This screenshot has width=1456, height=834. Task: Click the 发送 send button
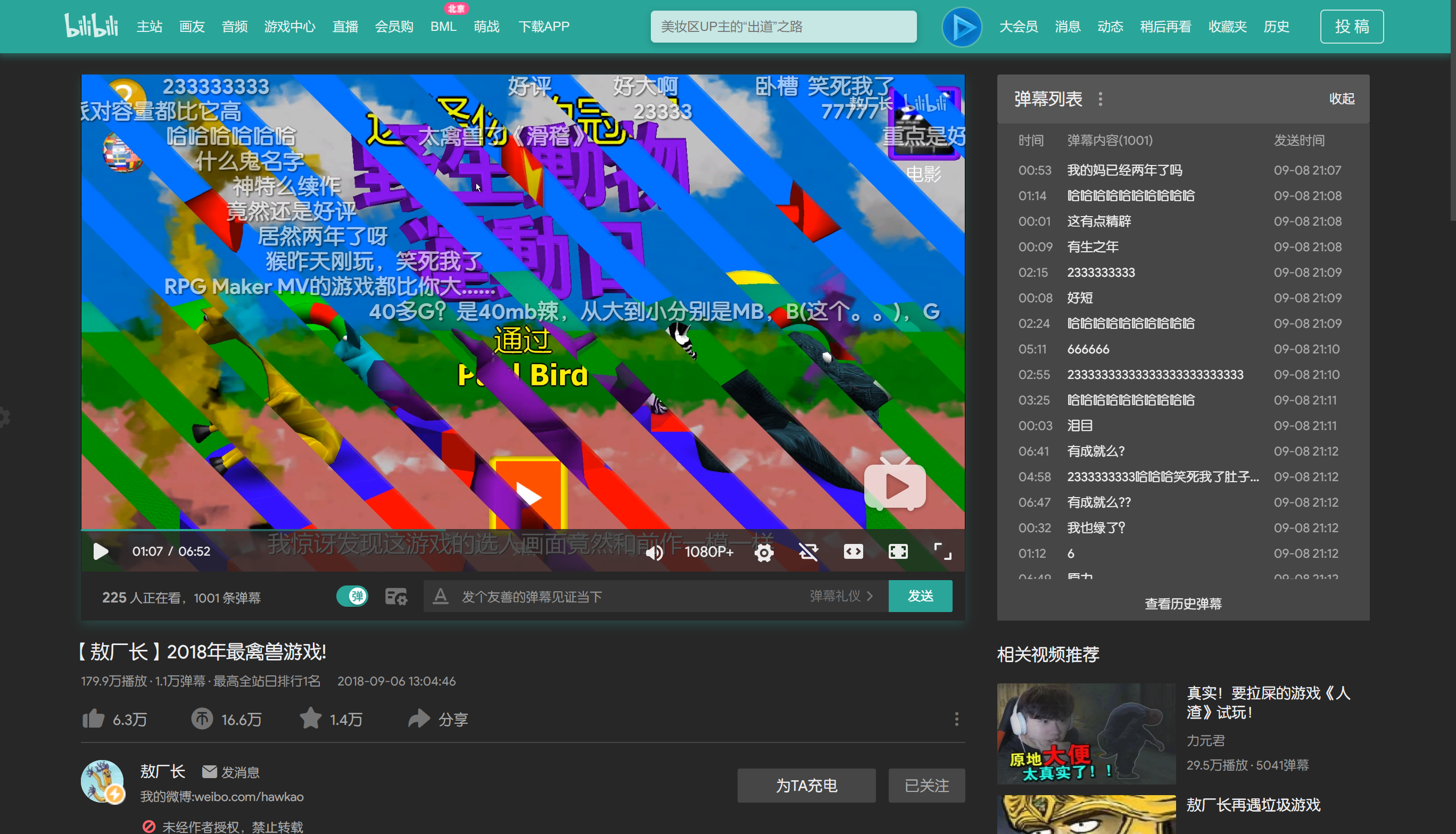tap(920, 596)
